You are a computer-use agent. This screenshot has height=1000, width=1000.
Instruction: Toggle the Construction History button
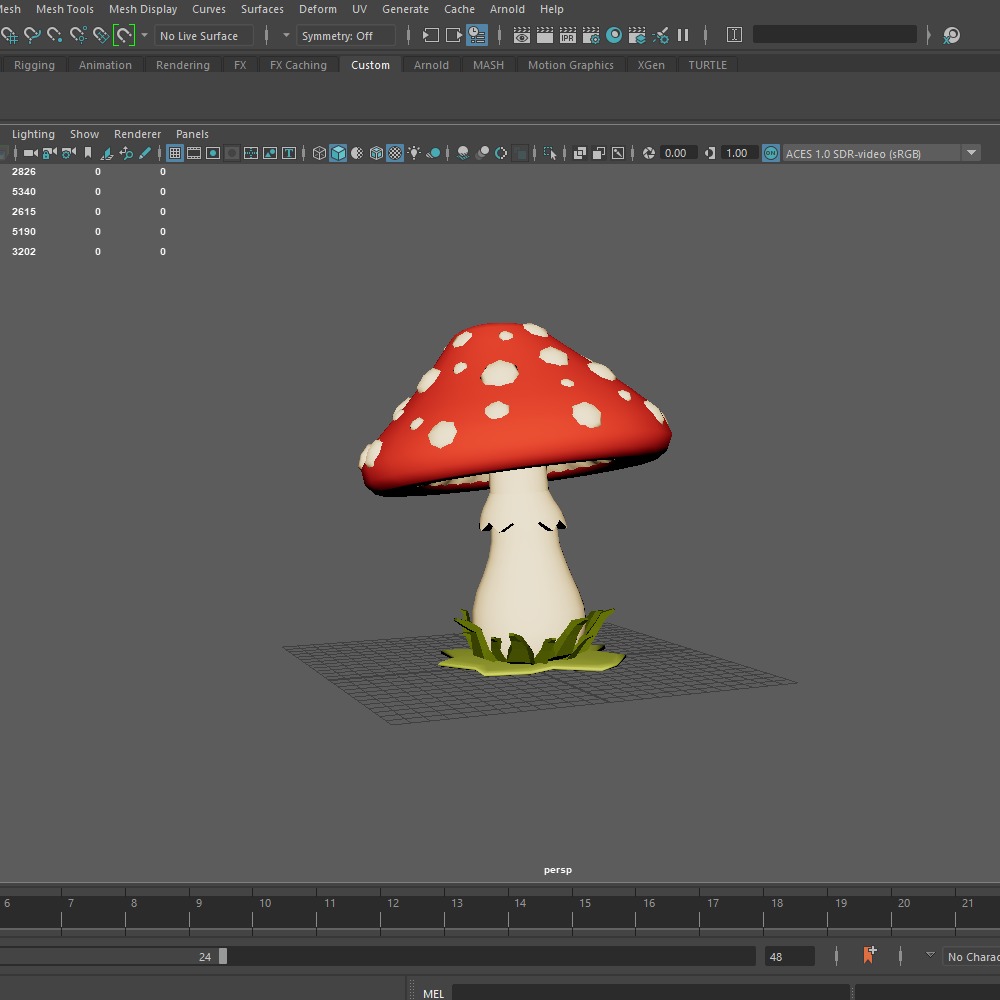[477, 35]
